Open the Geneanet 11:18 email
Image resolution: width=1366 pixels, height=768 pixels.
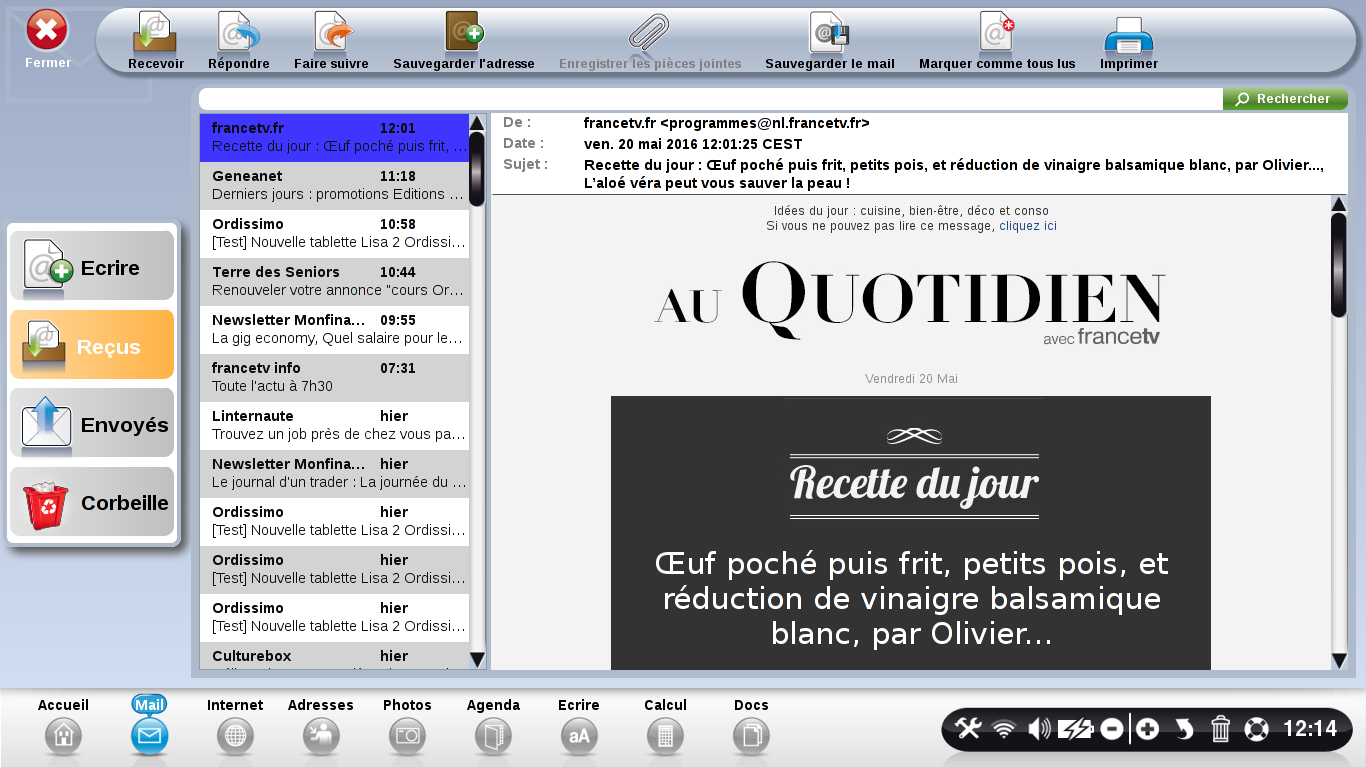[334, 186]
